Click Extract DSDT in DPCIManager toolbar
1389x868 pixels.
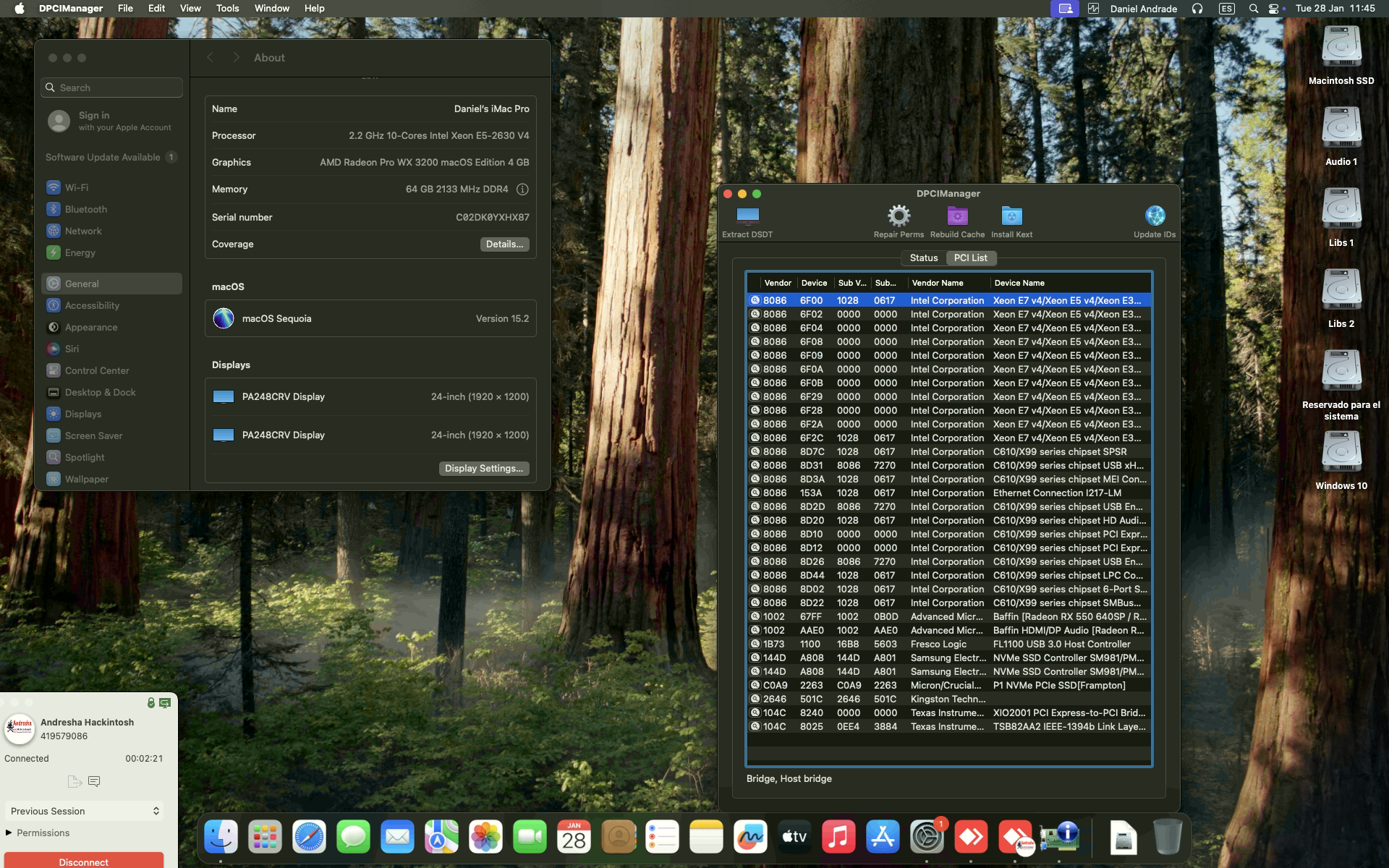click(747, 221)
